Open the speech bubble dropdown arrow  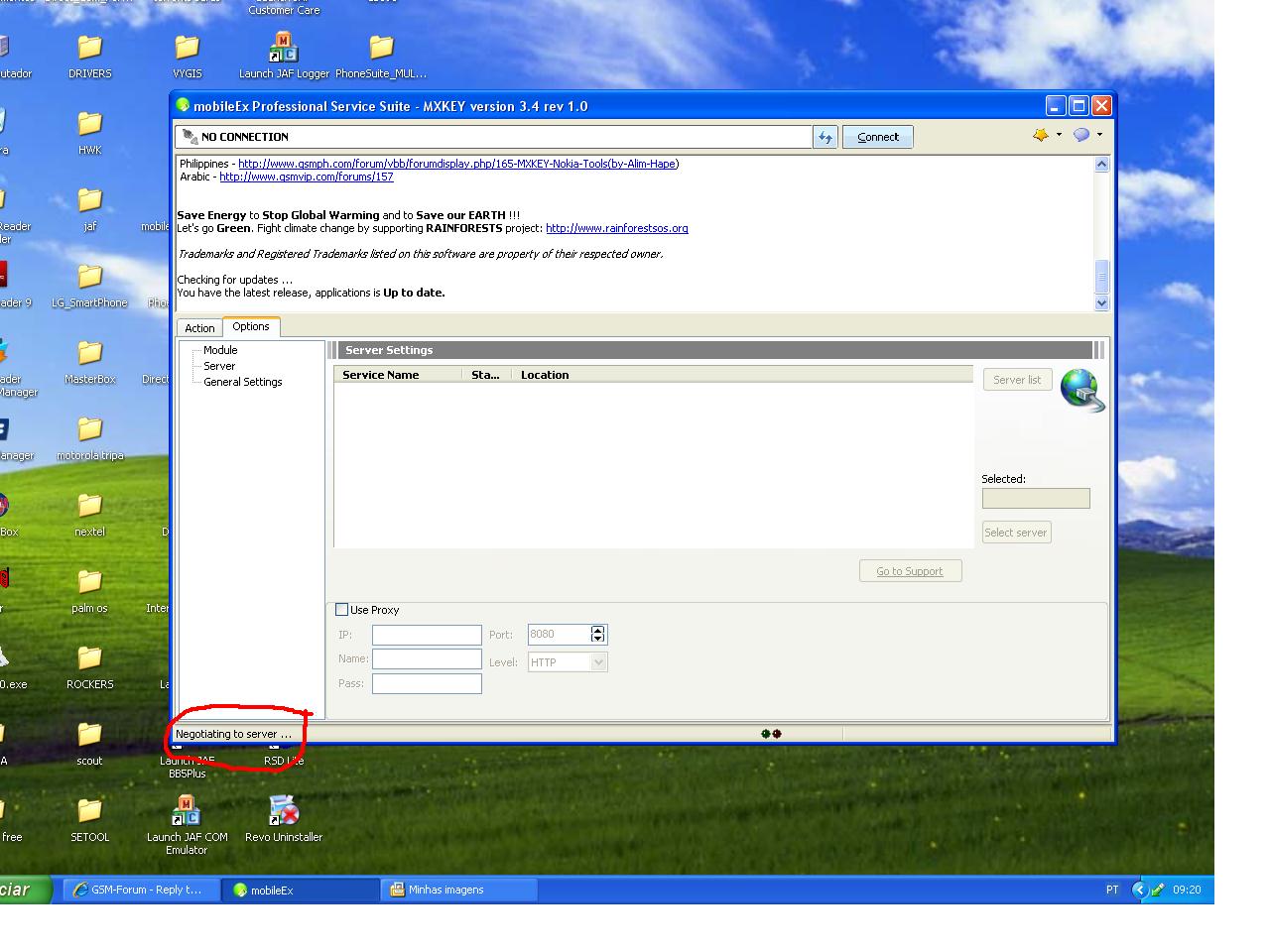pyautogui.click(x=1099, y=135)
